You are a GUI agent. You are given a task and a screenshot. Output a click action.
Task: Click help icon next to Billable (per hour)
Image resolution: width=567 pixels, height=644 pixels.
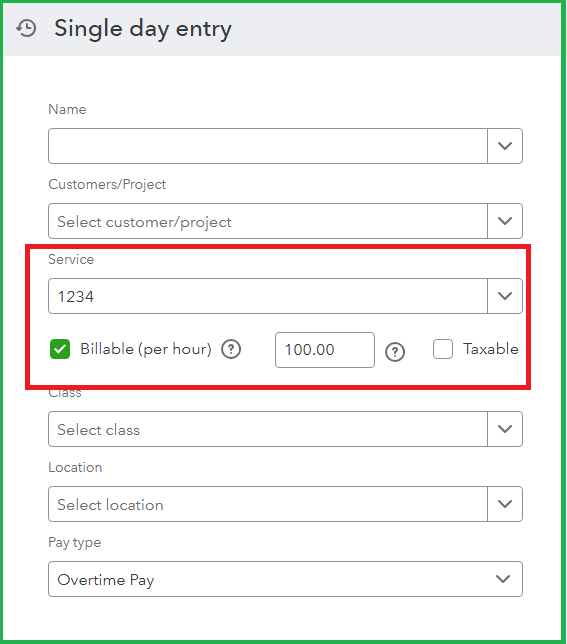tap(231, 350)
